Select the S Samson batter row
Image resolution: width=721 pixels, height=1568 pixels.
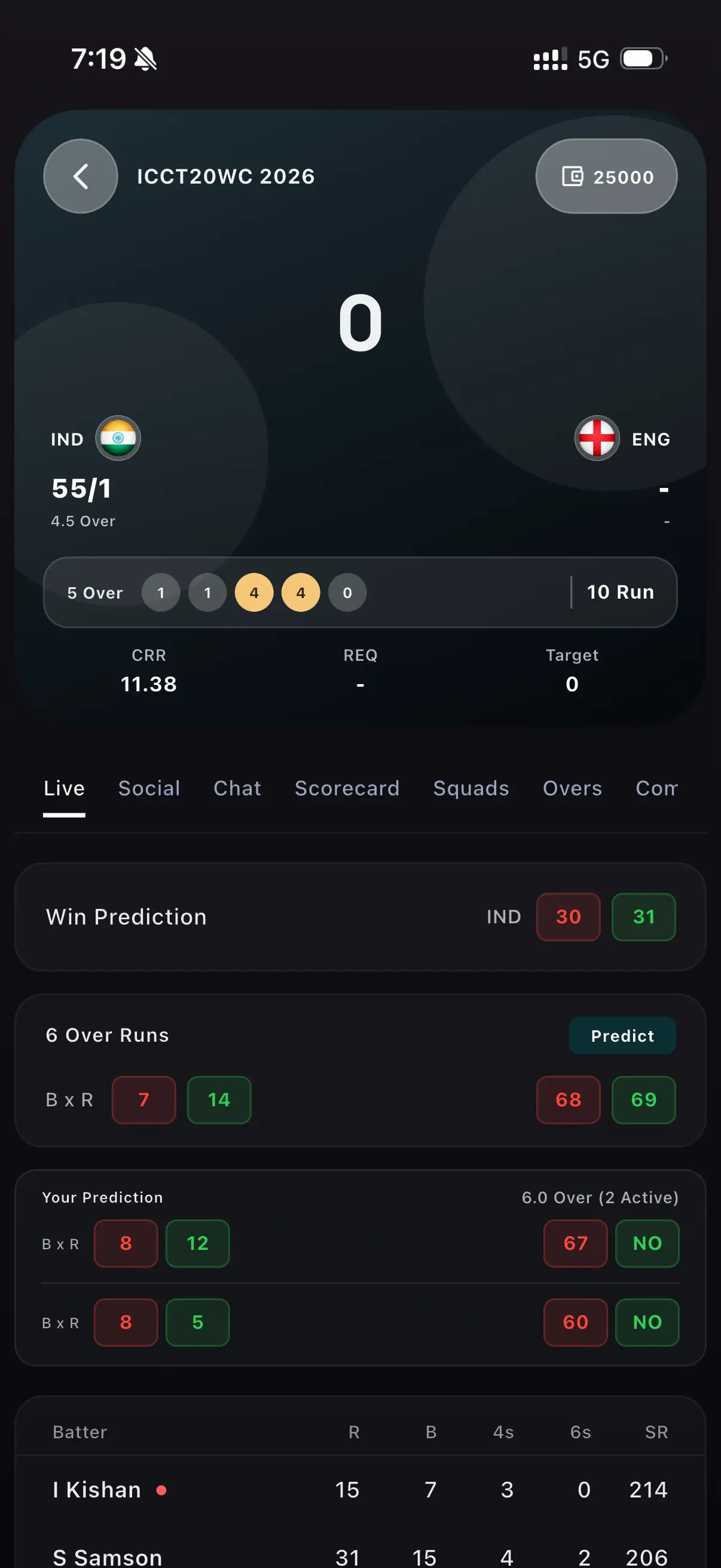[x=243, y=1552]
